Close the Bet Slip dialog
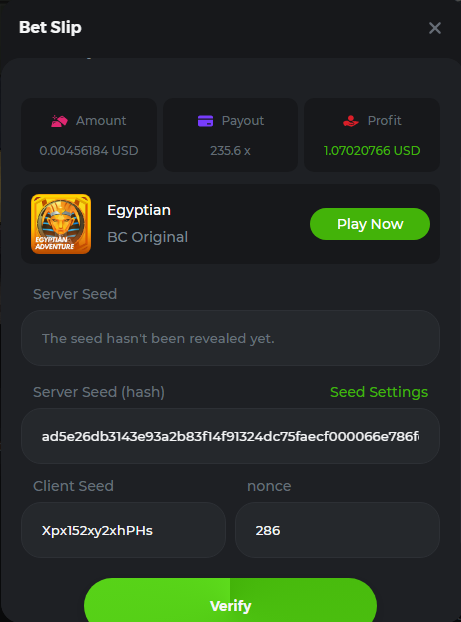461x622 pixels. click(435, 28)
